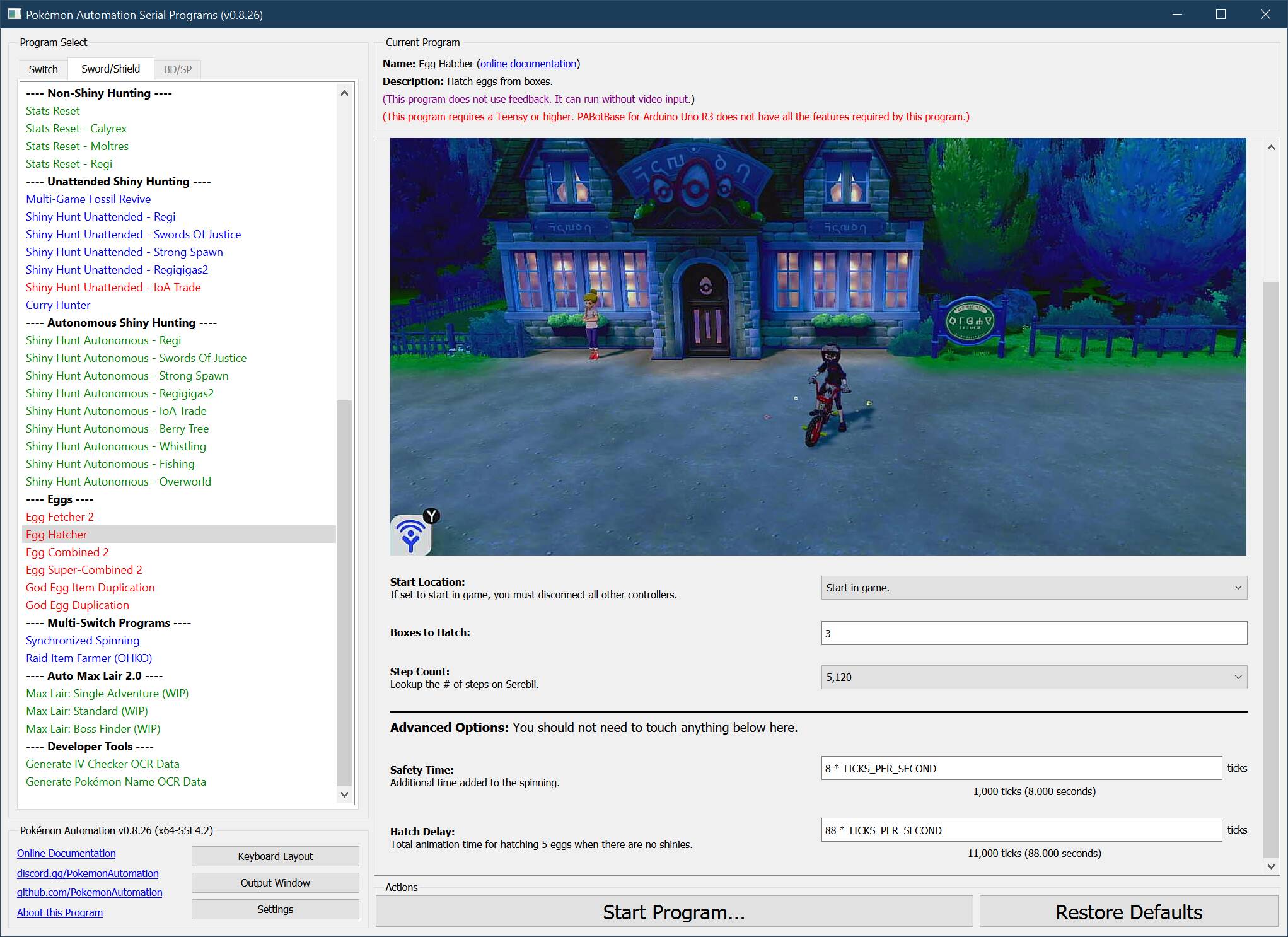This screenshot has height=937, width=1288.
Task: Expand the Step Count dropdown
Action: [1033, 677]
